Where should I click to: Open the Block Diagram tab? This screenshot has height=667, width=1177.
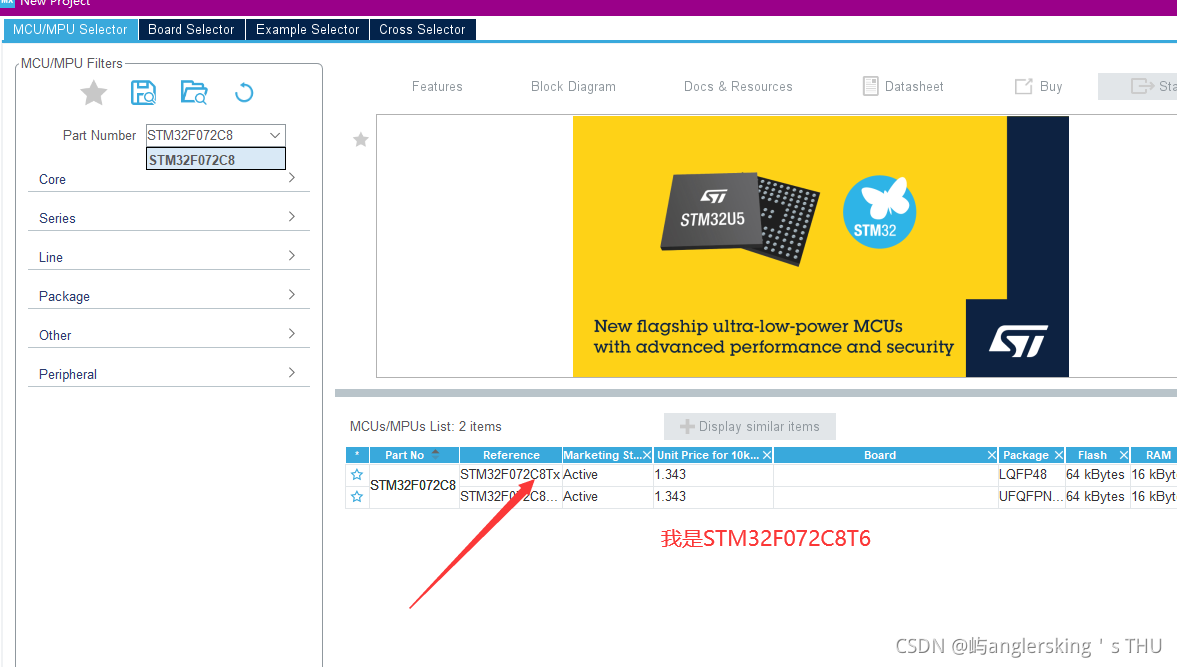[573, 86]
